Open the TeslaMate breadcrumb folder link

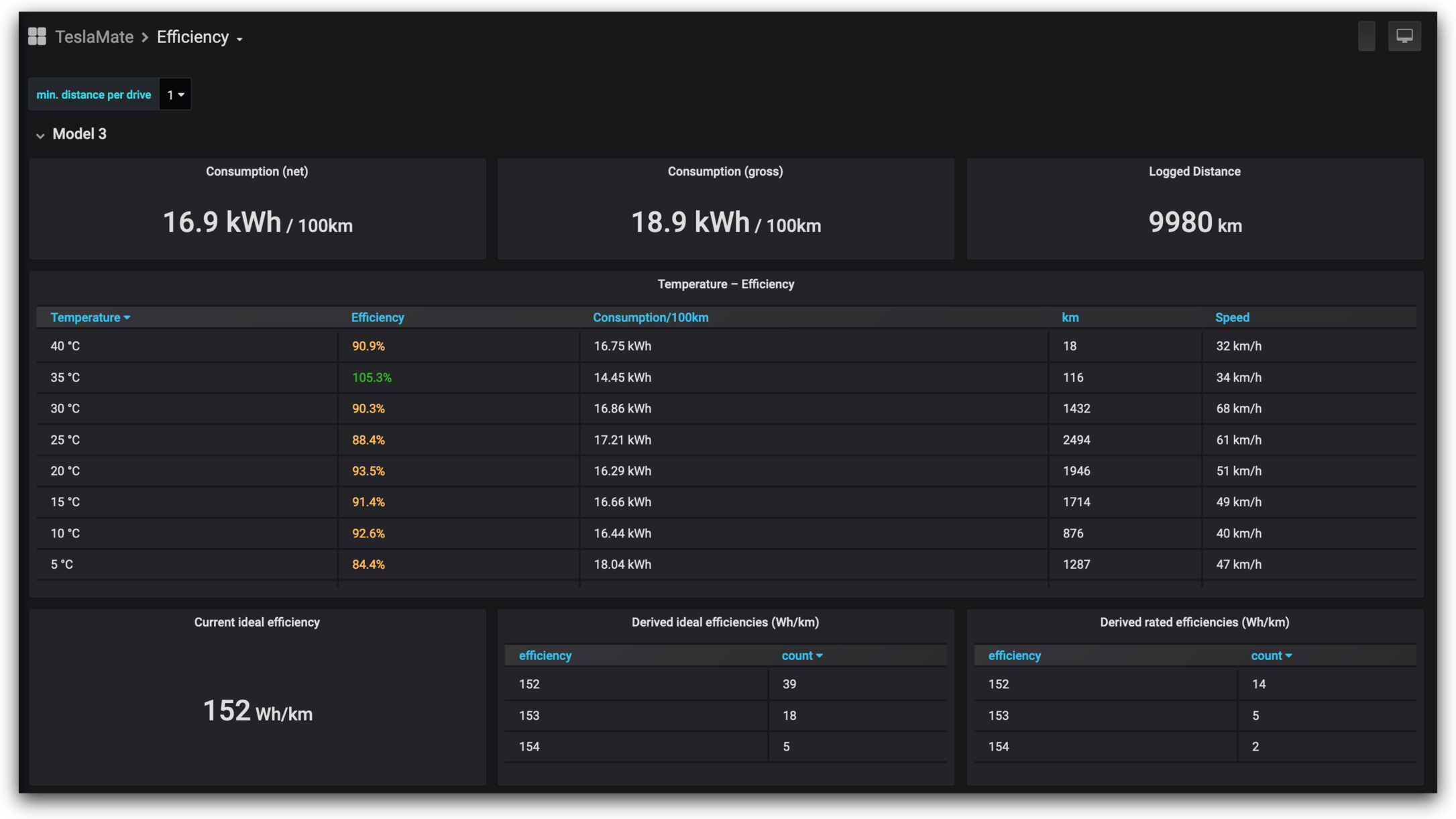click(94, 37)
